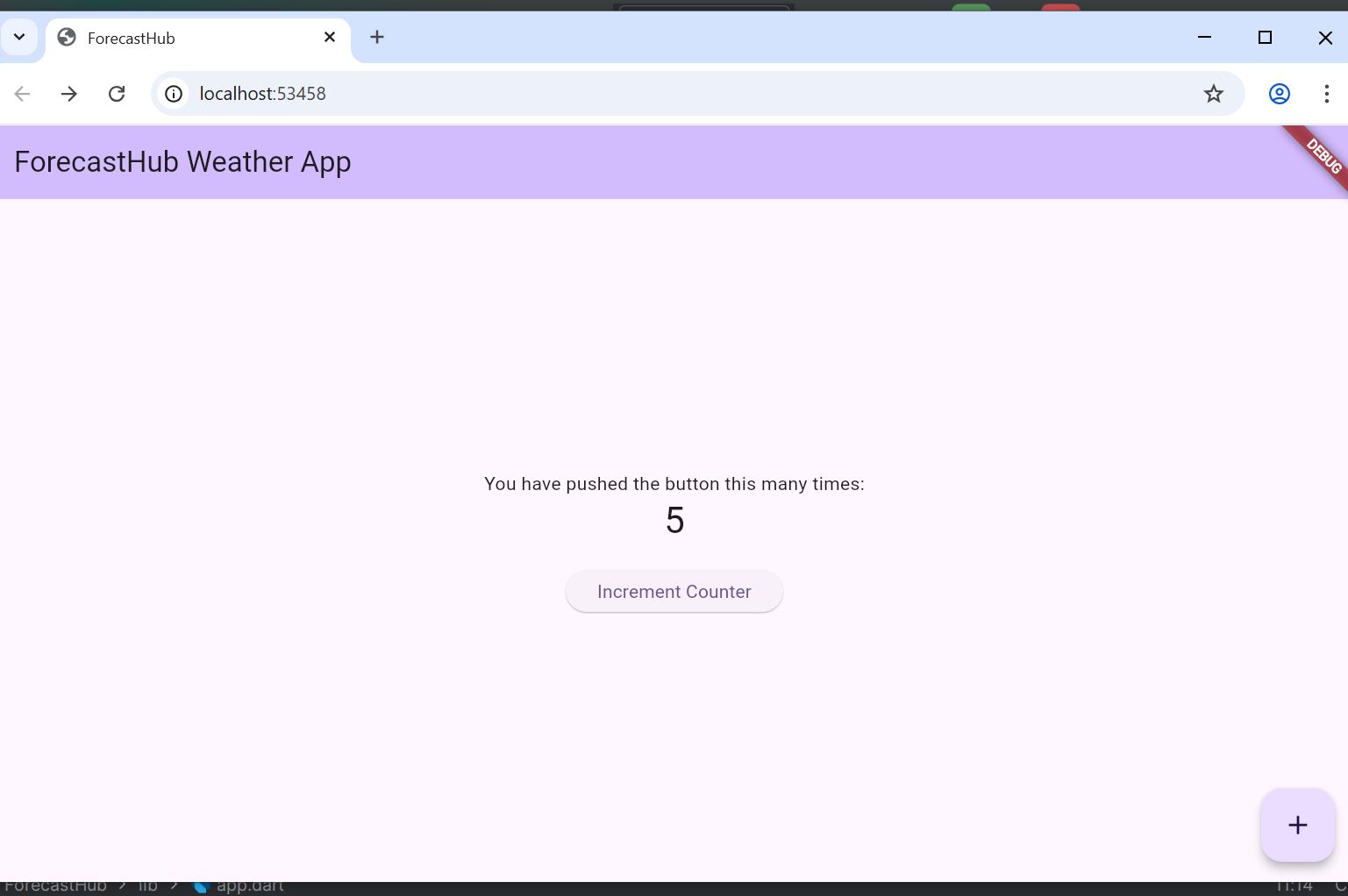Click the browser back arrow
The height and width of the screenshot is (896, 1348).
pyautogui.click(x=22, y=94)
